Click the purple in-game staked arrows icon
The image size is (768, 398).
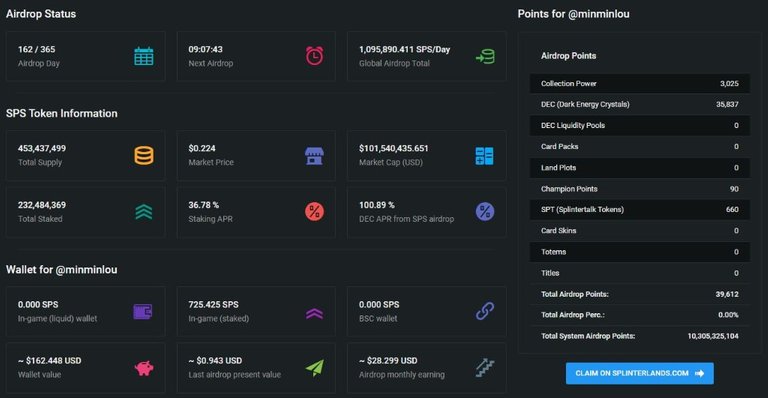[314, 313]
